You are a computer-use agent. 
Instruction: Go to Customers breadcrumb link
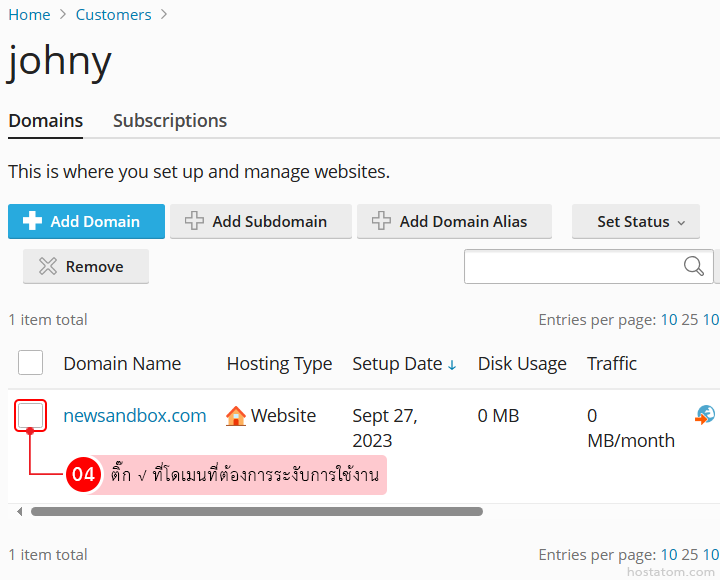113,15
